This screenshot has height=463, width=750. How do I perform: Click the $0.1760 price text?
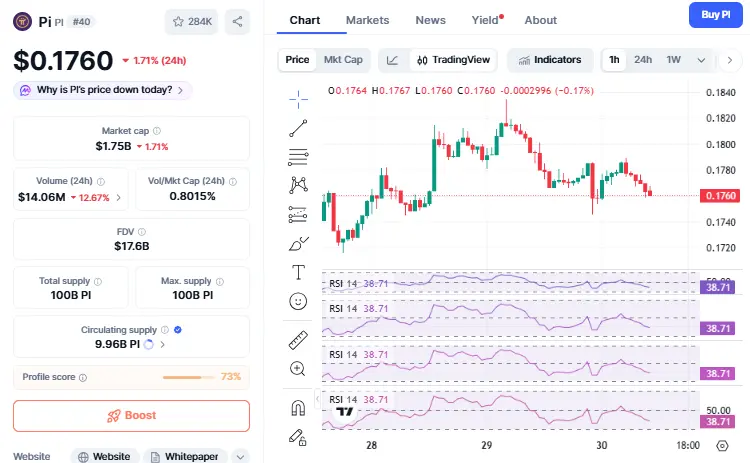point(63,60)
